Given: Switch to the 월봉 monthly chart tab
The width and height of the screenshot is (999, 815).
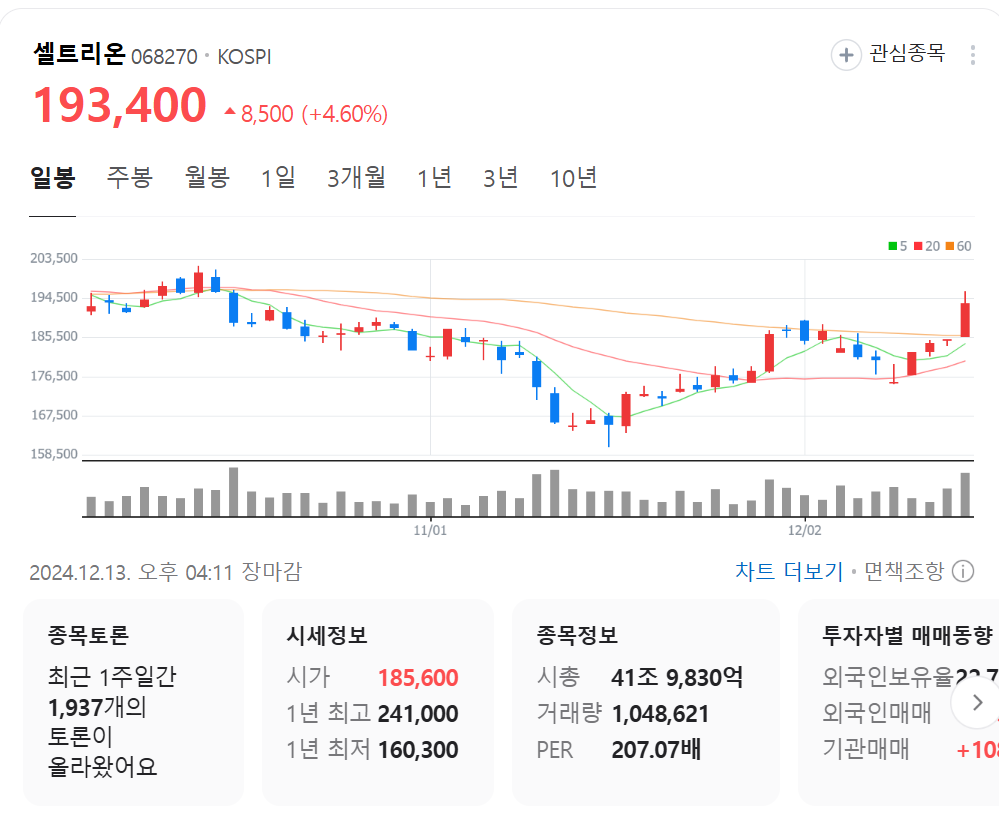Looking at the screenshot, I should [x=207, y=178].
